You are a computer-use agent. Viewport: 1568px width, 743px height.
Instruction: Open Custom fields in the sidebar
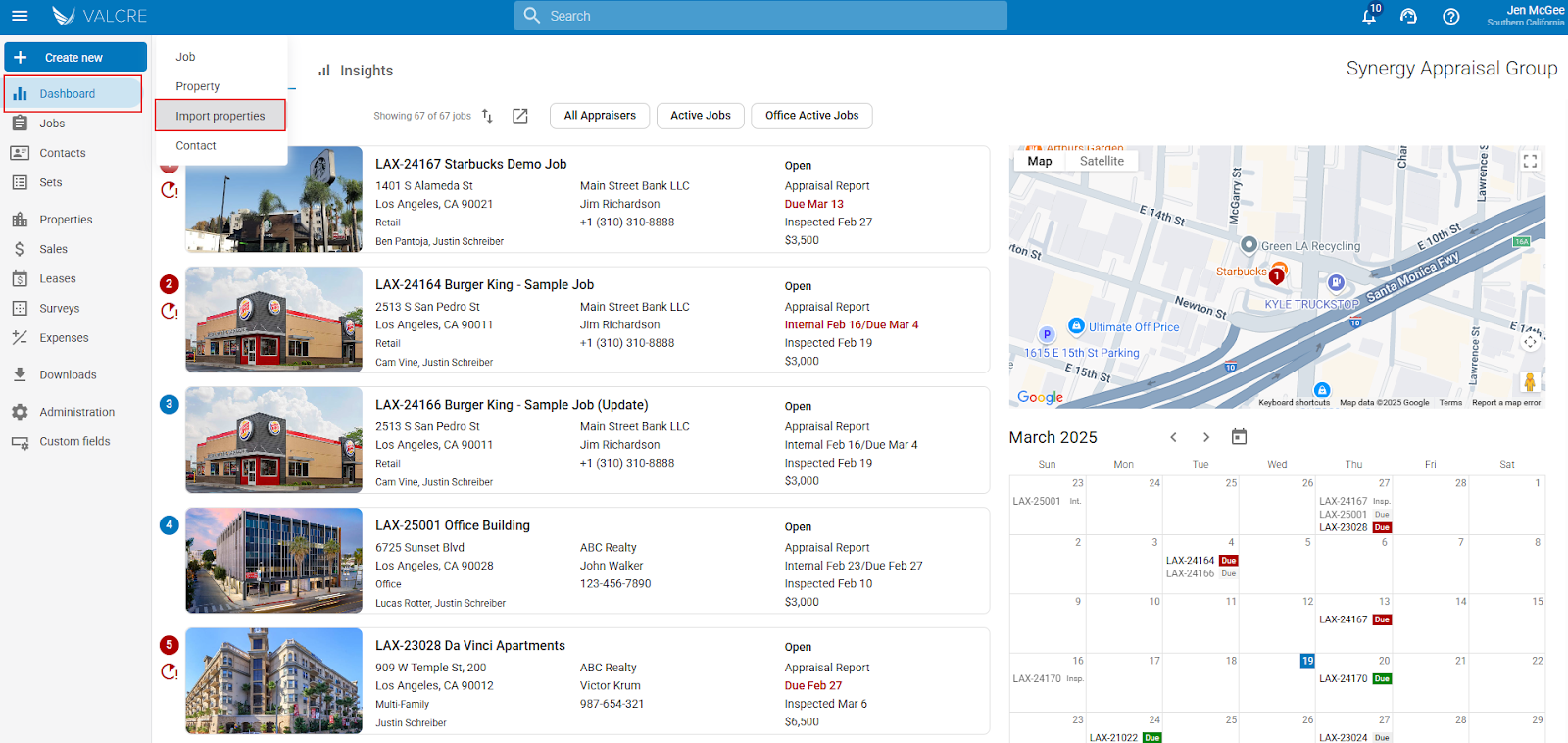pyautogui.click(x=73, y=441)
